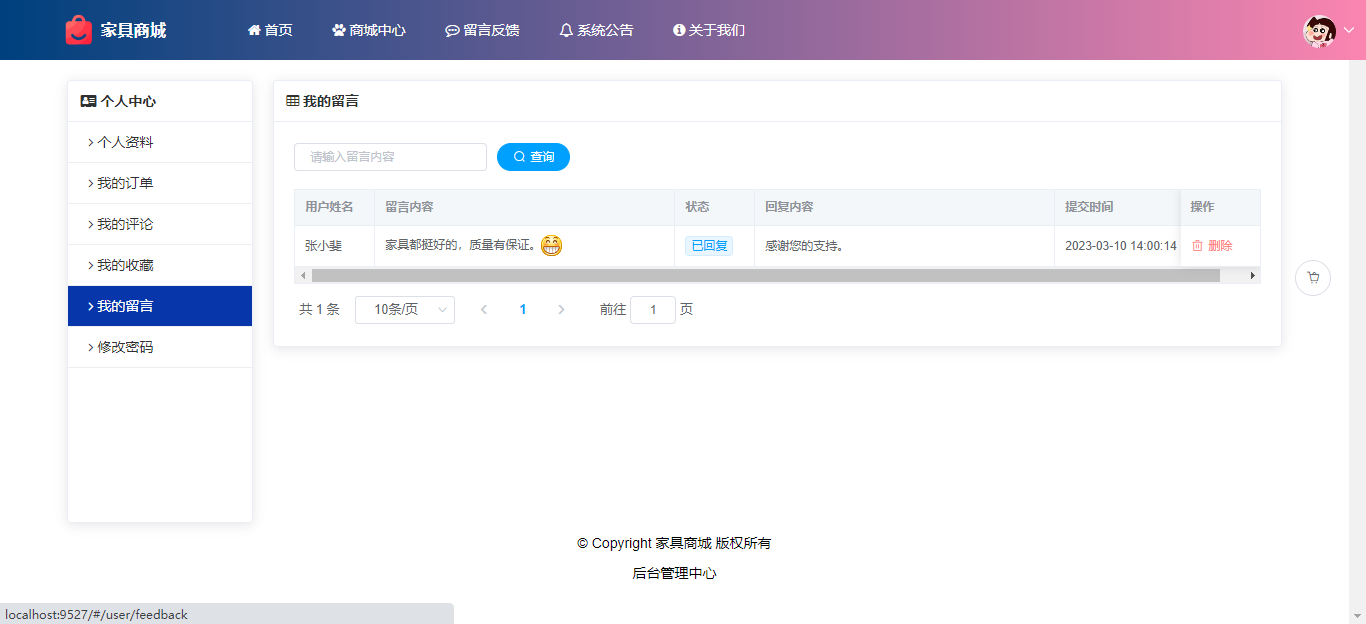Click the next page arrow in pagination
The height and width of the screenshot is (624, 1366).
click(x=561, y=310)
